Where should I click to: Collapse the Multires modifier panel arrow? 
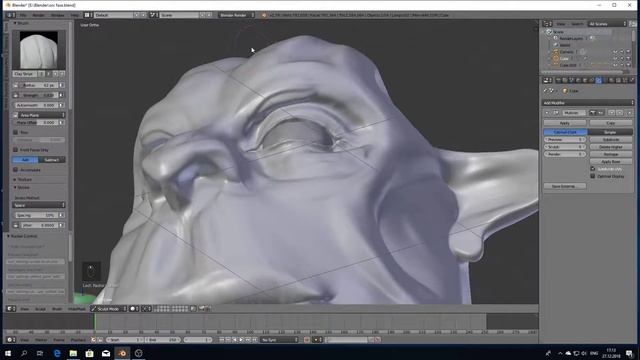click(x=547, y=113)
